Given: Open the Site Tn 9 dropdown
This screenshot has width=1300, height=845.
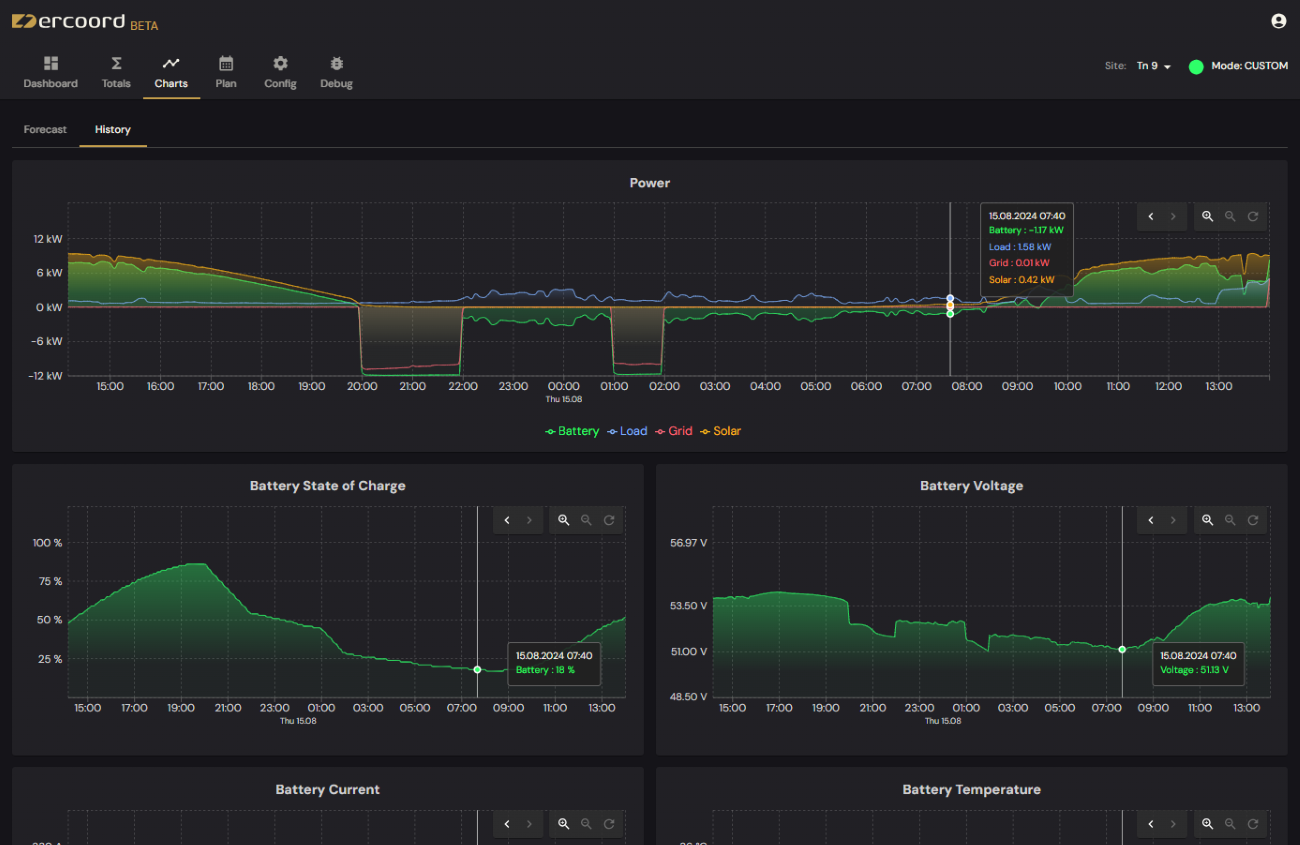Looking at the screenshot, I should tap(1152, 65).
